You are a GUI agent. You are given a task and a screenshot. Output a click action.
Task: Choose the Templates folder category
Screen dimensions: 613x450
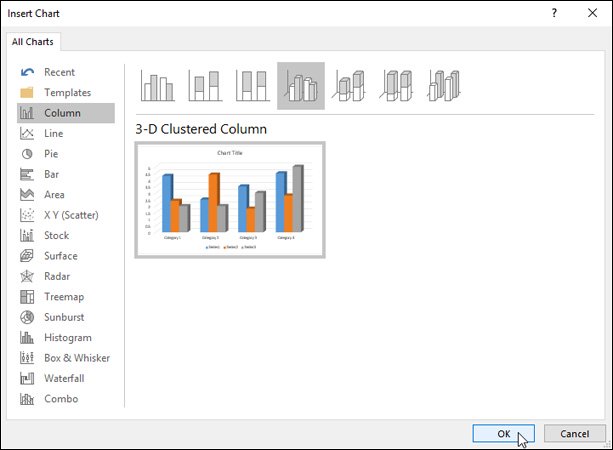(x=67, y=92)
